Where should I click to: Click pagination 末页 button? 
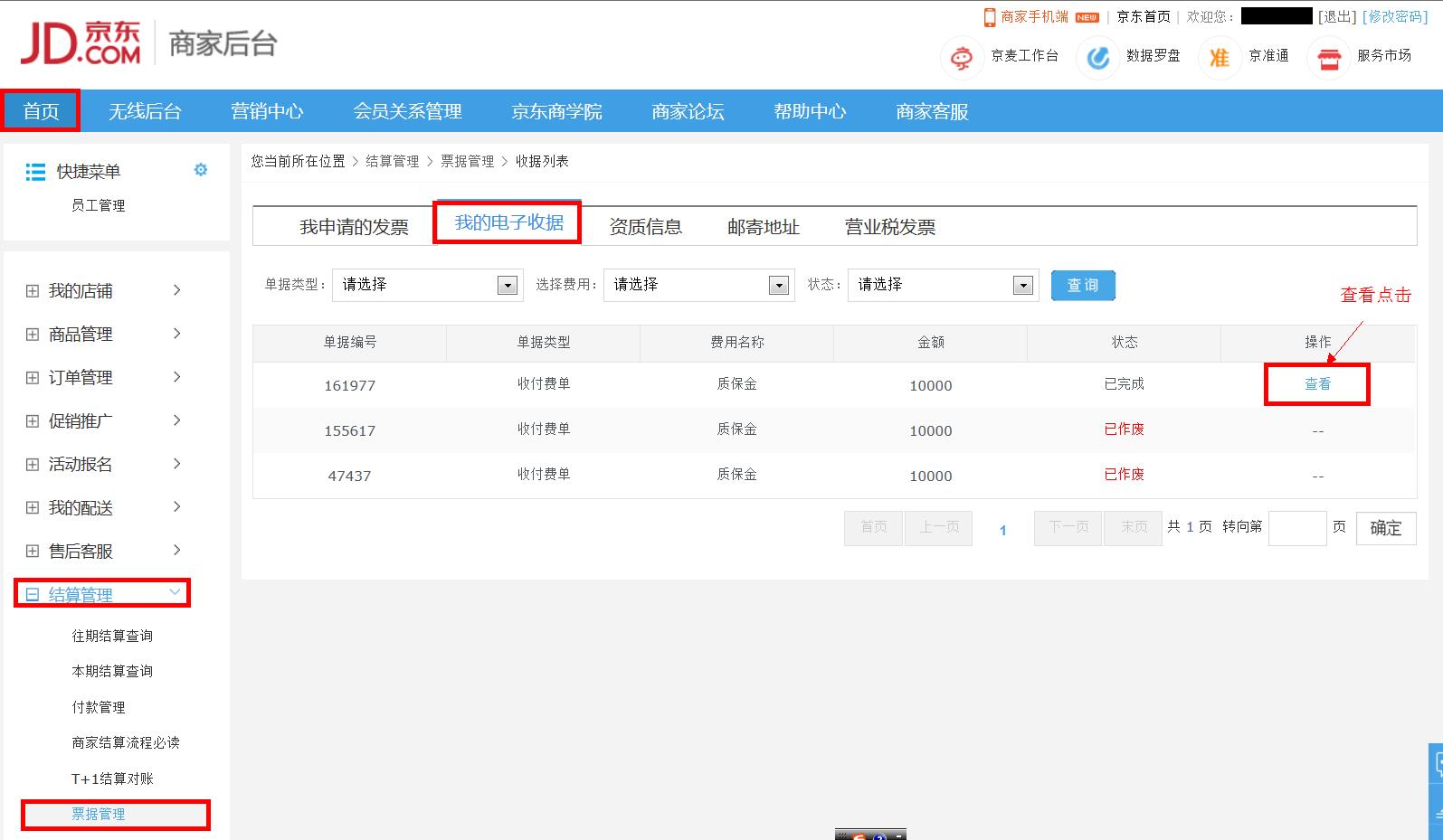click(1134, 527)
